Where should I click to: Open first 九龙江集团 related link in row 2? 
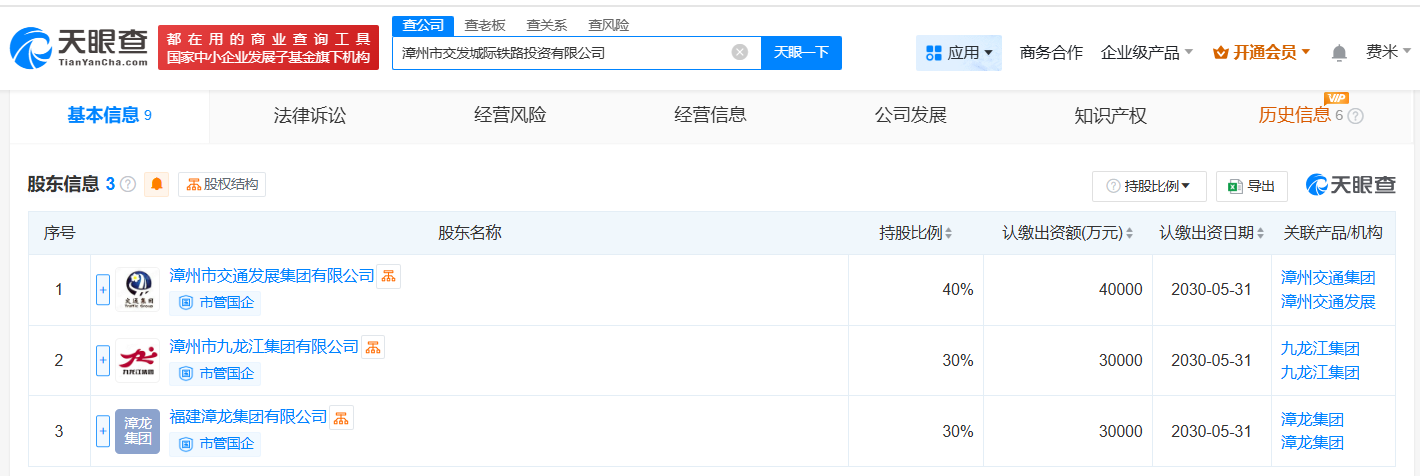coord(1320,349)
